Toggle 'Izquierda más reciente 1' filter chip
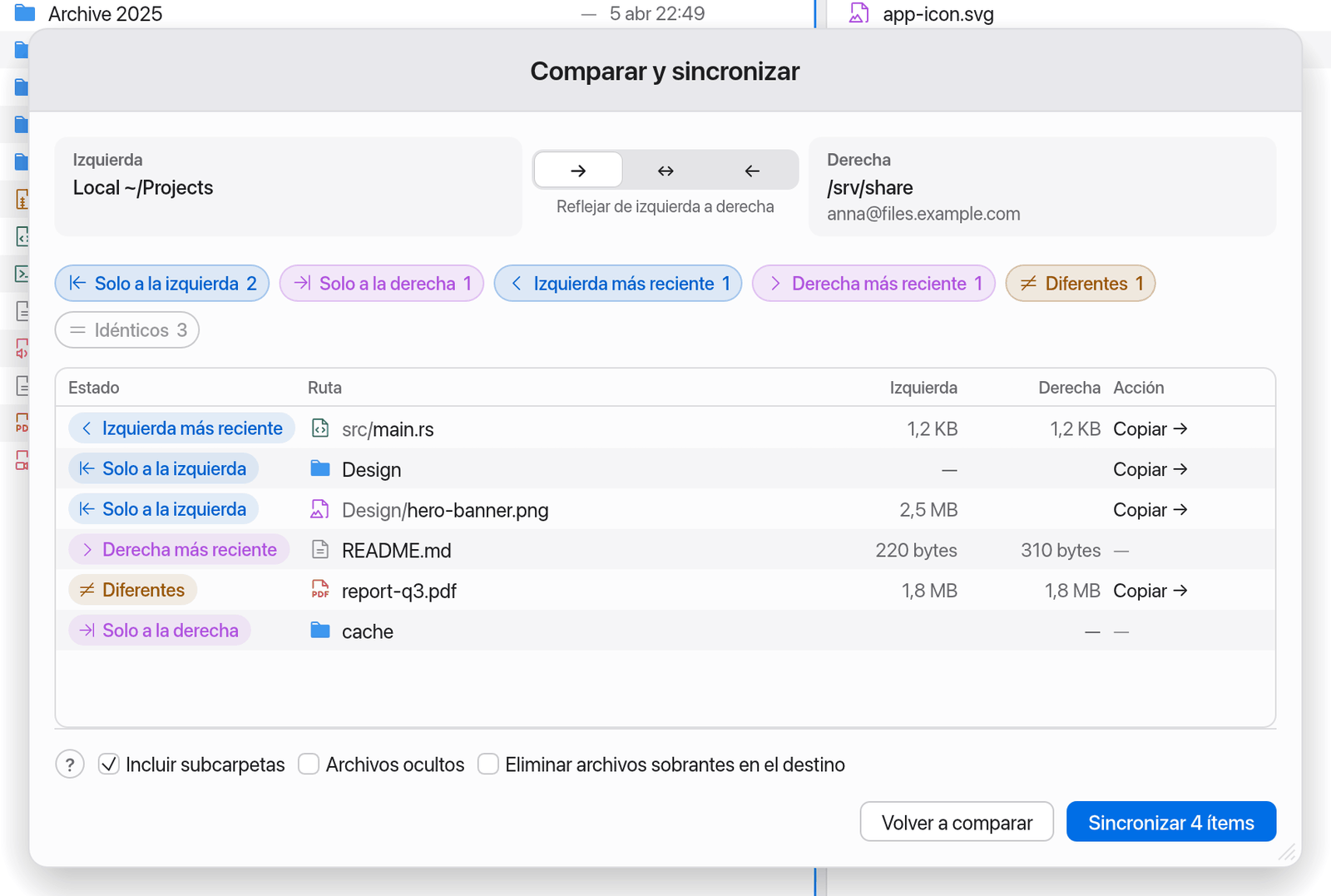The image size is (1331, 896). point(618,284)
